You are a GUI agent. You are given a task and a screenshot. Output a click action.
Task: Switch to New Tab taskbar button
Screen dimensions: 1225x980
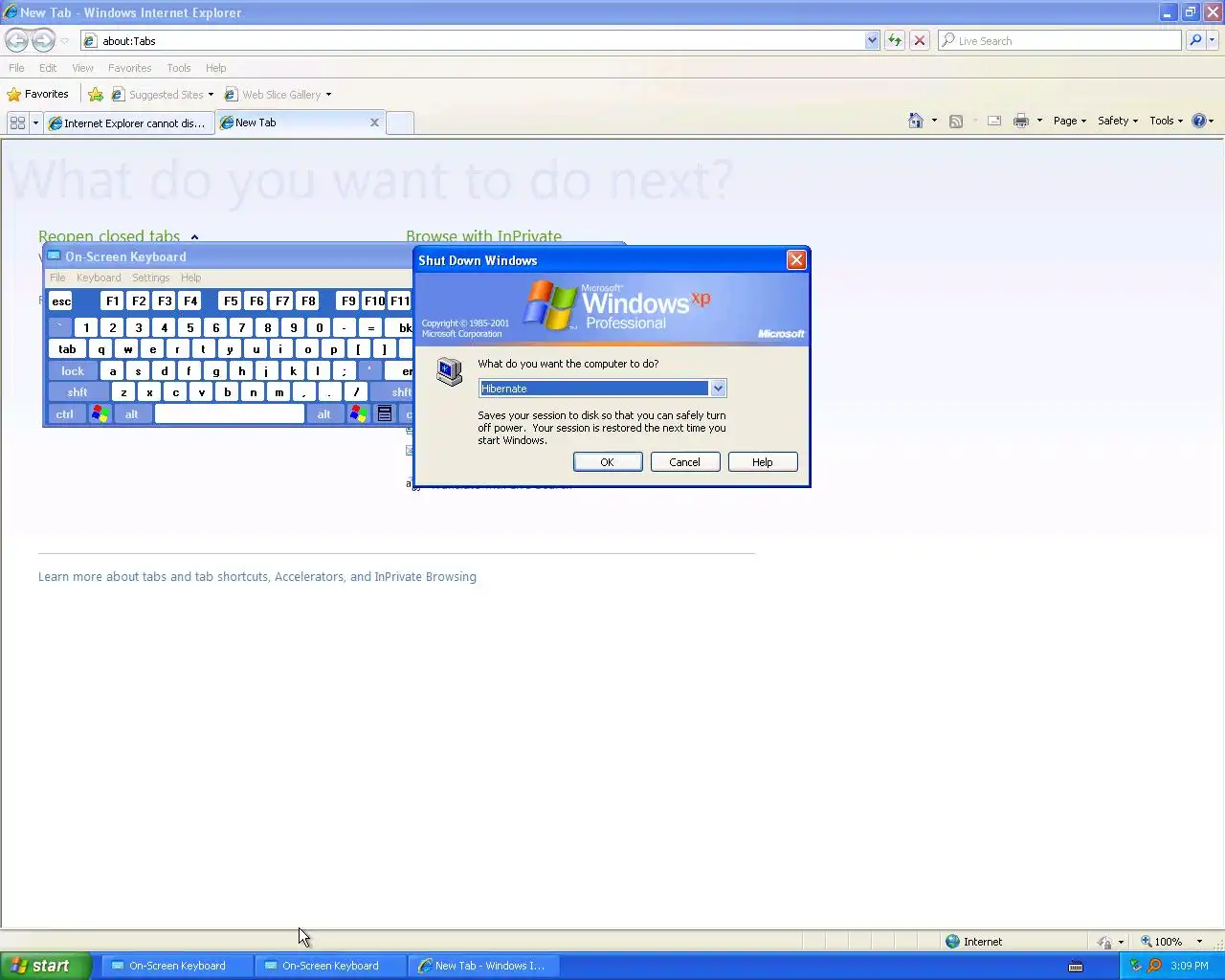(x=483, y=966)
